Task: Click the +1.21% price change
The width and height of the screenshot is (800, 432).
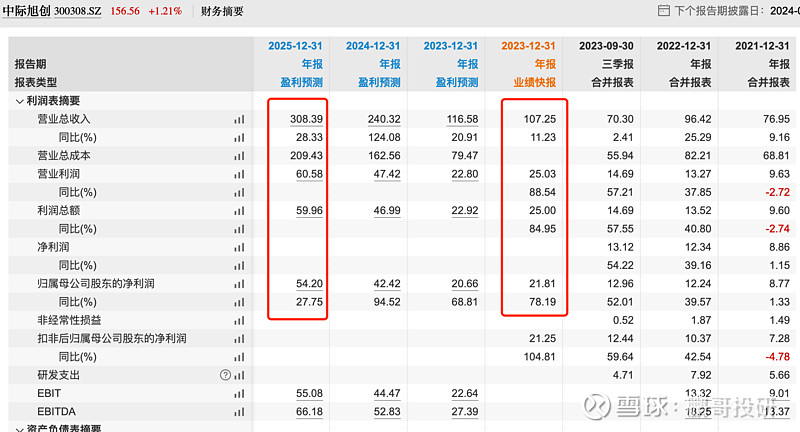Action: point(165,11)
